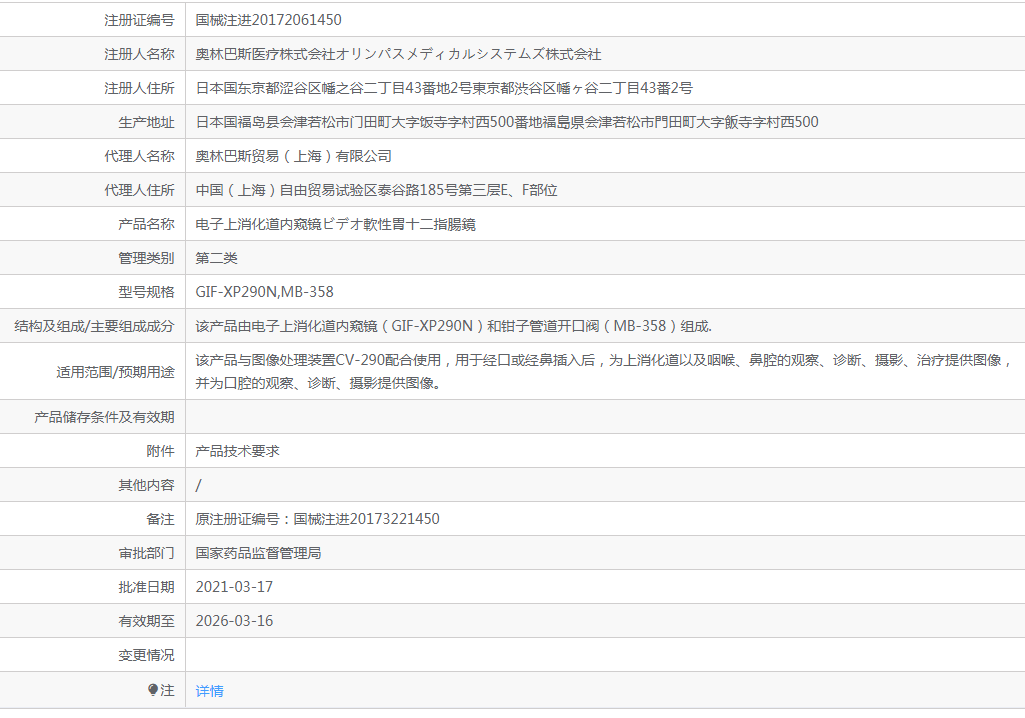Image resolution: width=1025 pixels, height=718 pixels.
Task: Click the 备注 label
Action: click(160, 519)
